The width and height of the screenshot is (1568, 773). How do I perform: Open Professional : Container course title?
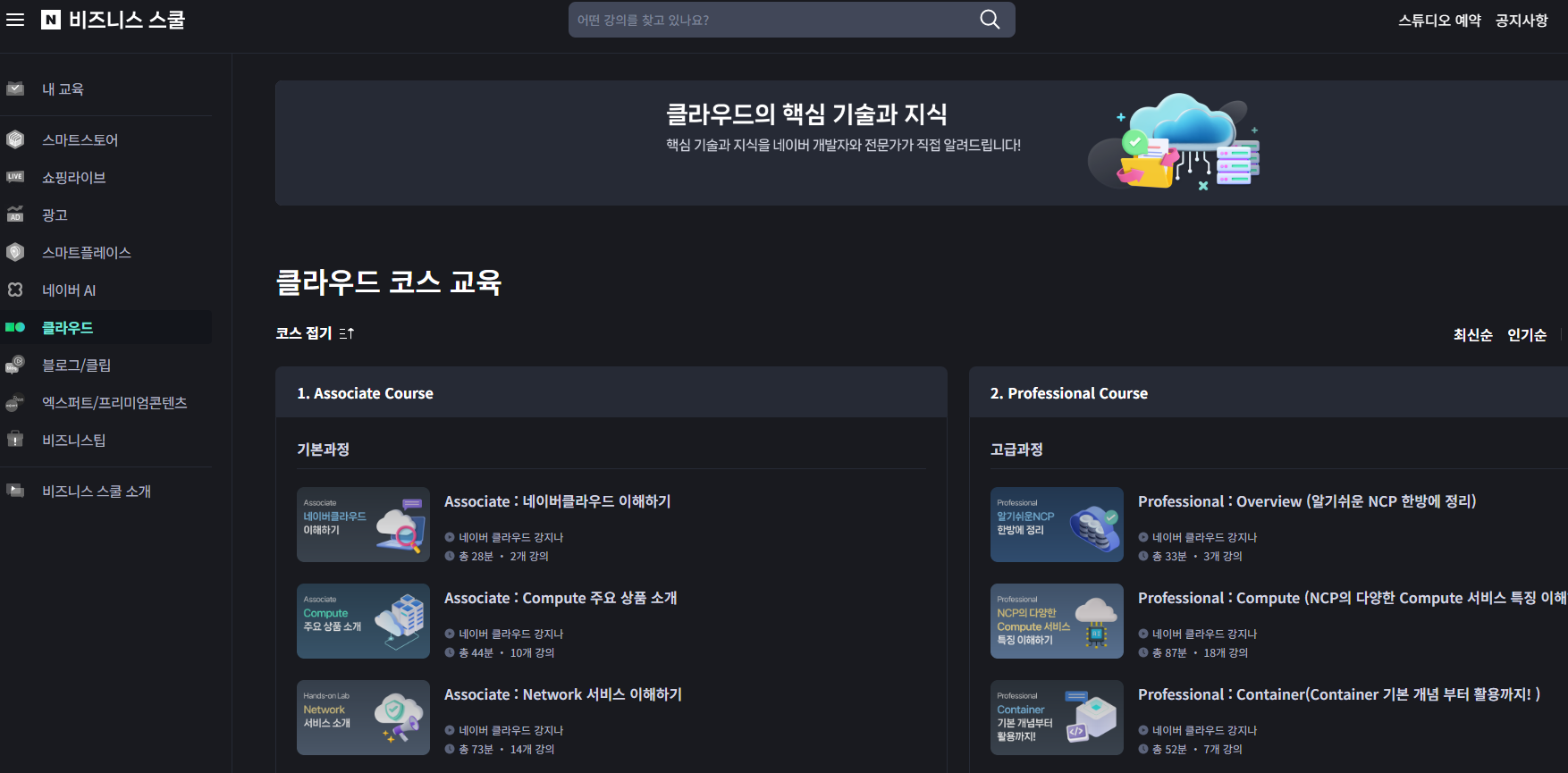[x=1339, y=694]
